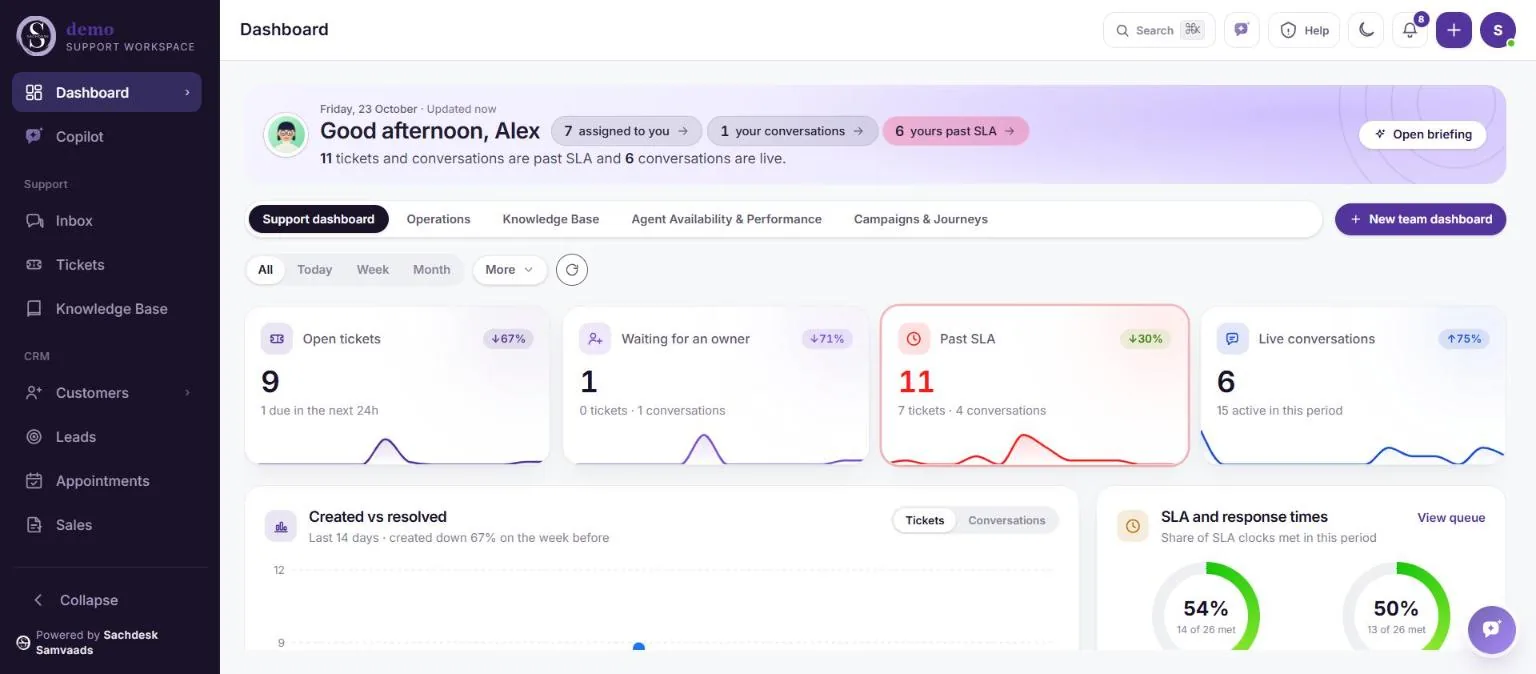Click the notifications bell icon
1536x674 pixels.
tap(1410, 30)
